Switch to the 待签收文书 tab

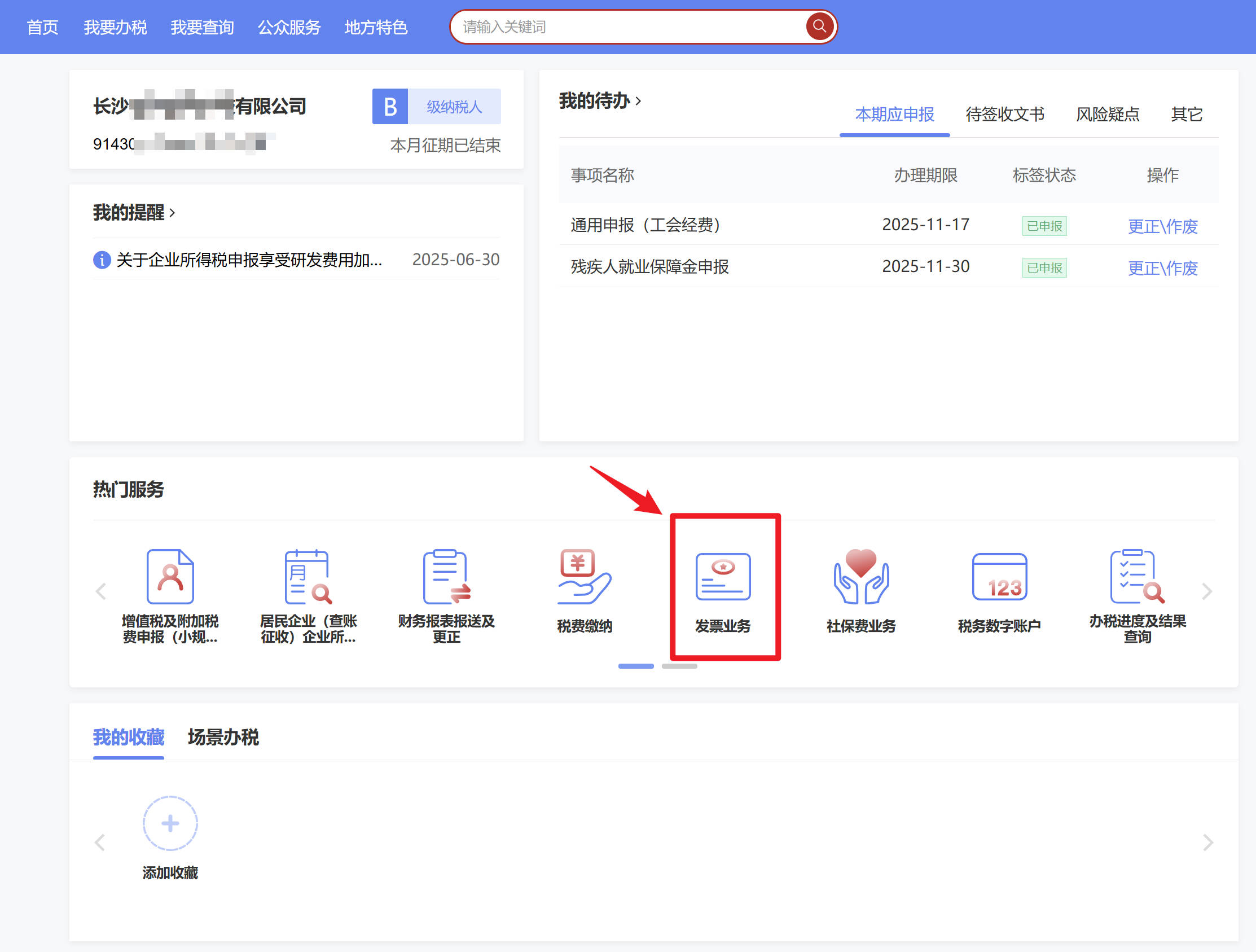(1004, 115)
